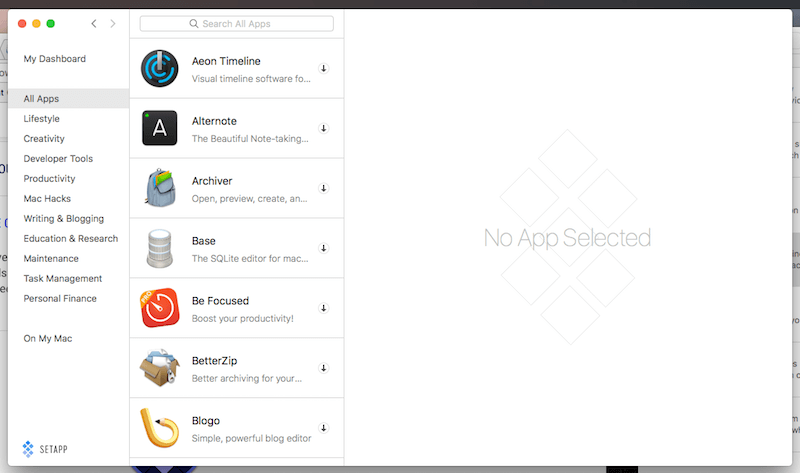
Task: Open the Archiver backpack icon
Action: pos(160,188)
